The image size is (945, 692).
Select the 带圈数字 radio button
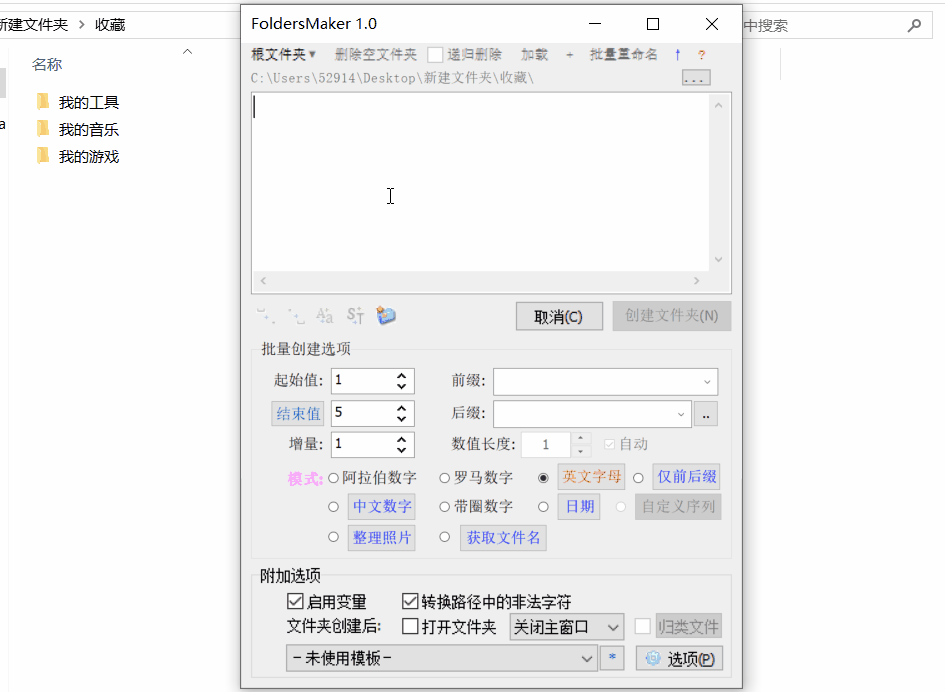pos(444,507)
